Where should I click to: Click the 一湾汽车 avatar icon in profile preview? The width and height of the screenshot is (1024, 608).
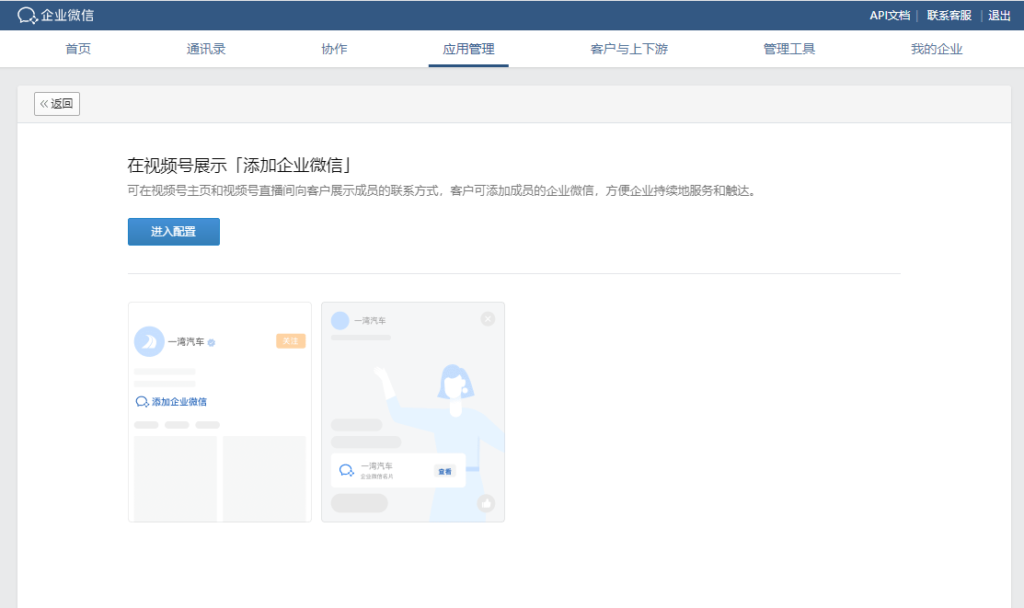pos(149,342)
